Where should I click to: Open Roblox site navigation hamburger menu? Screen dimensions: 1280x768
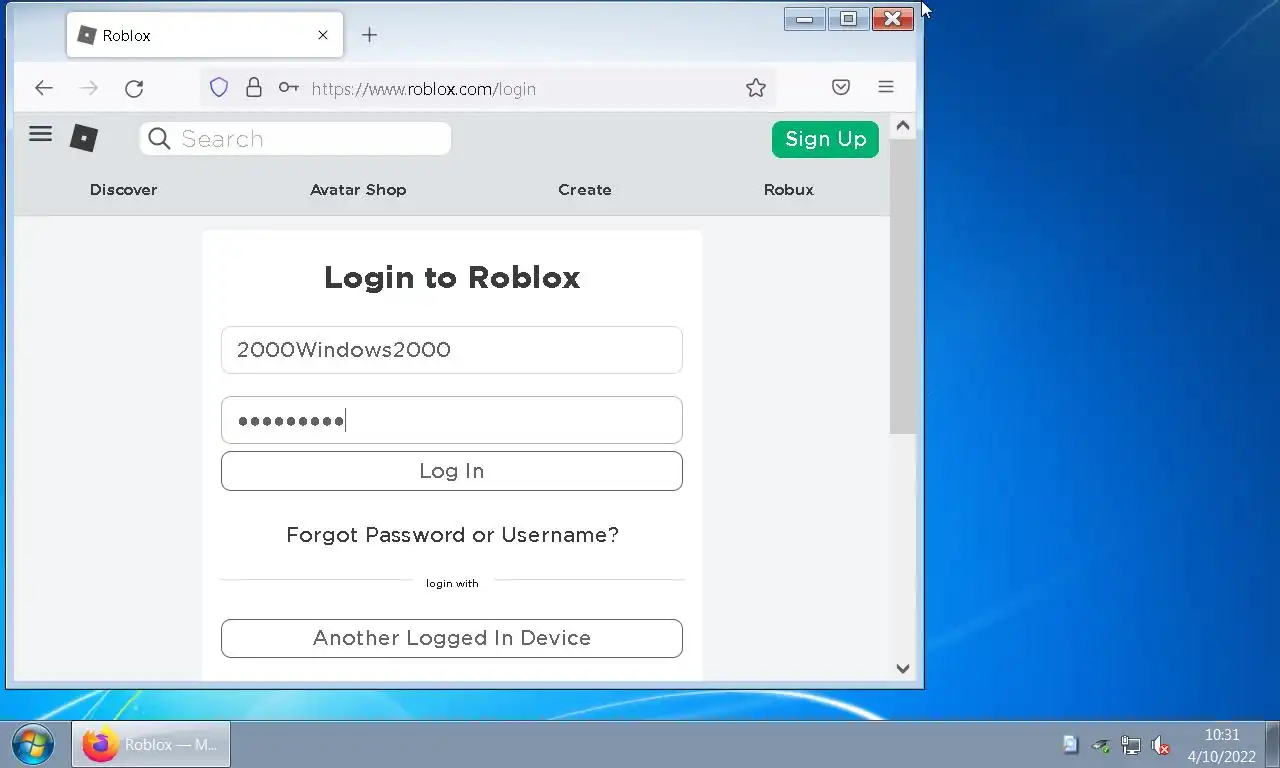[40, 134]
